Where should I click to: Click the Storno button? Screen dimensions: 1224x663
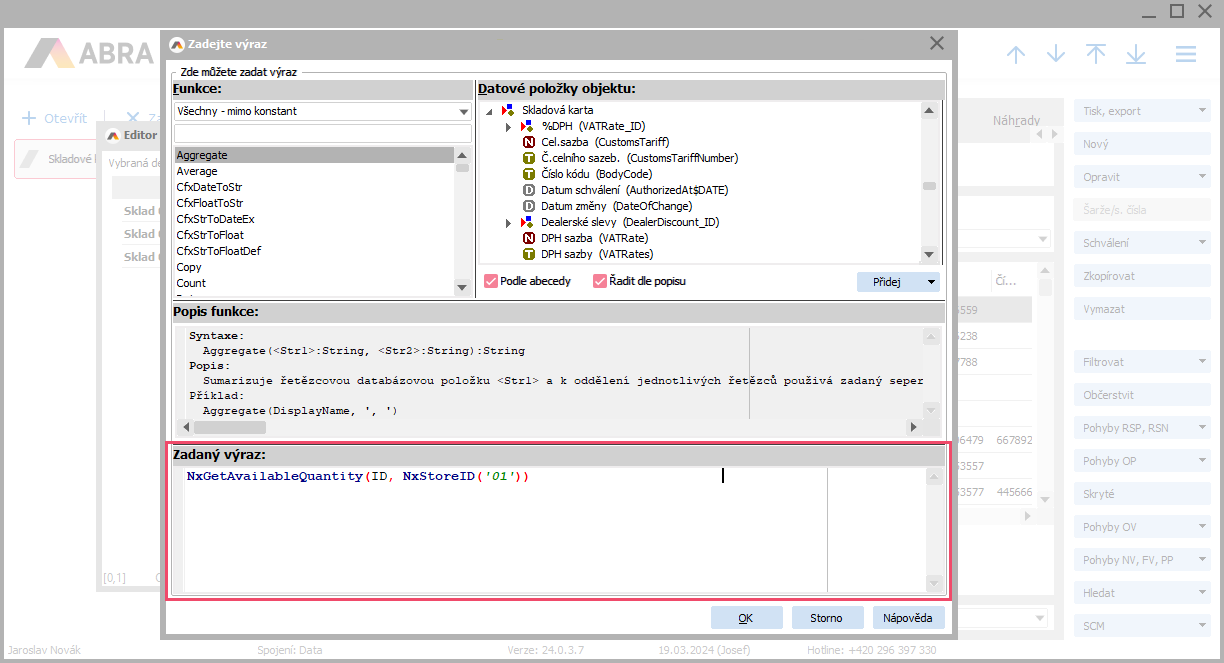826,618
